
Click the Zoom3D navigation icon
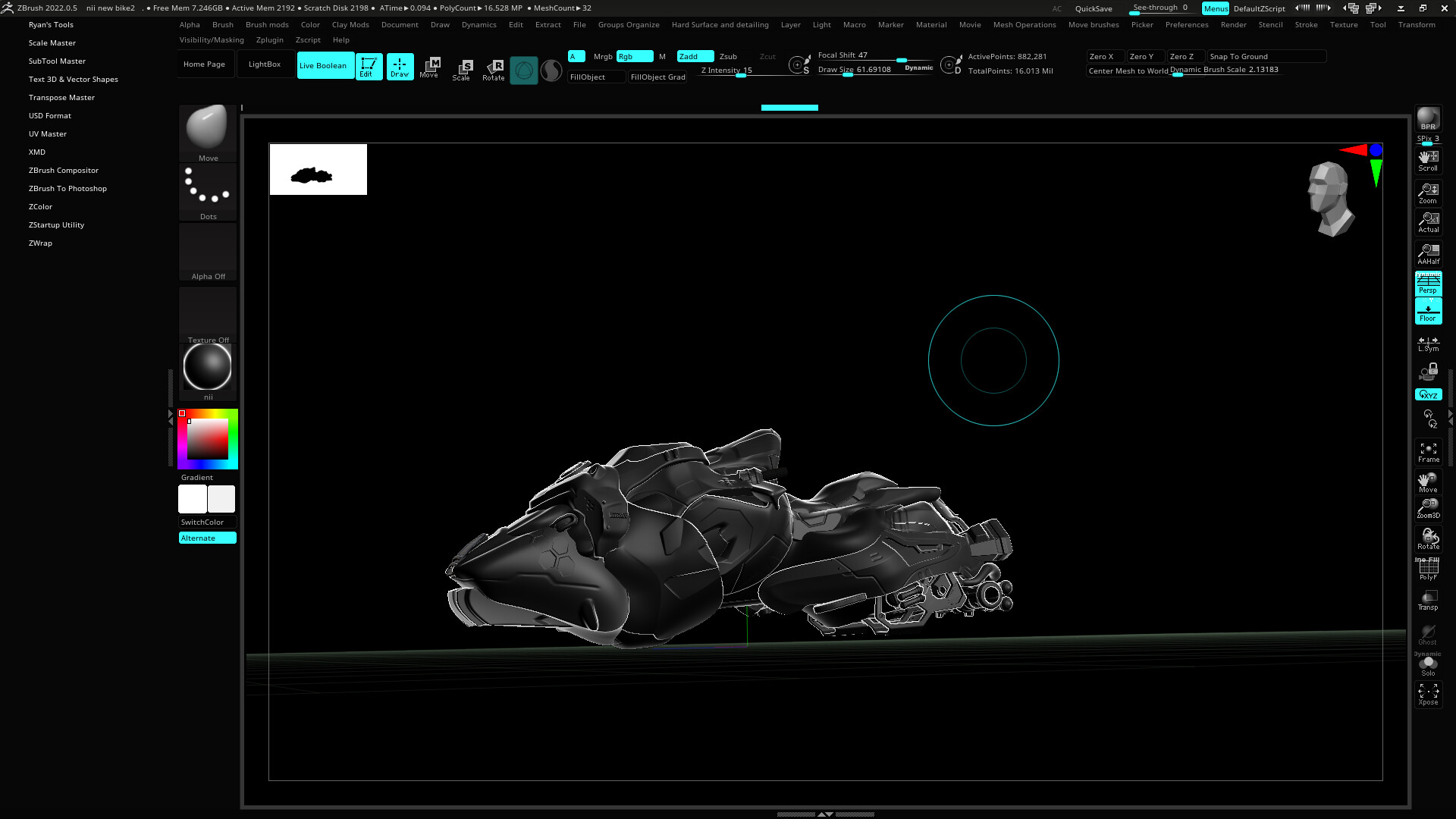pyautogui.click(x=1428, y=508)
